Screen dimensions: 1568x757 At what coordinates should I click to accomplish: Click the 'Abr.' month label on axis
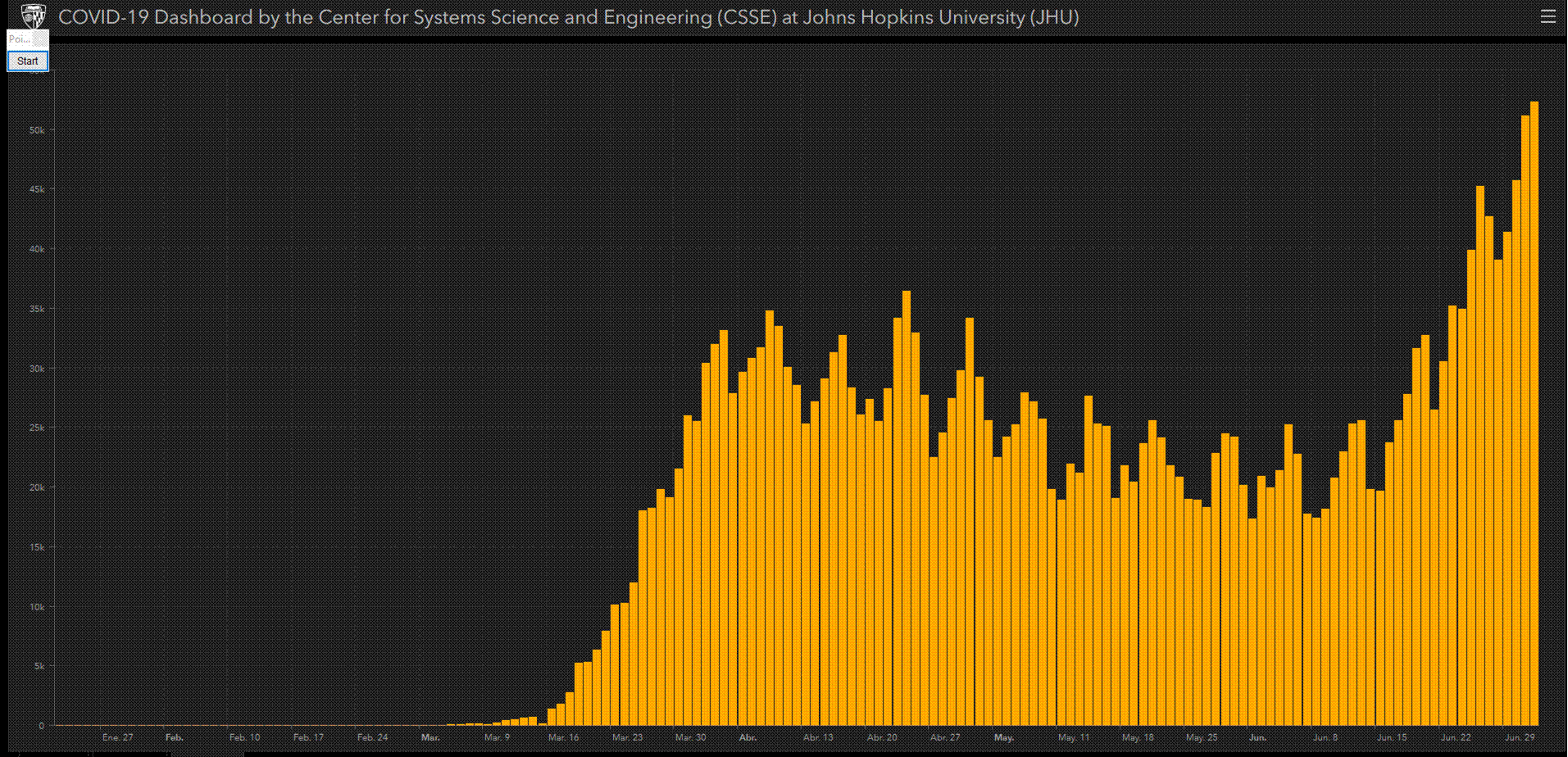(748, 737)
